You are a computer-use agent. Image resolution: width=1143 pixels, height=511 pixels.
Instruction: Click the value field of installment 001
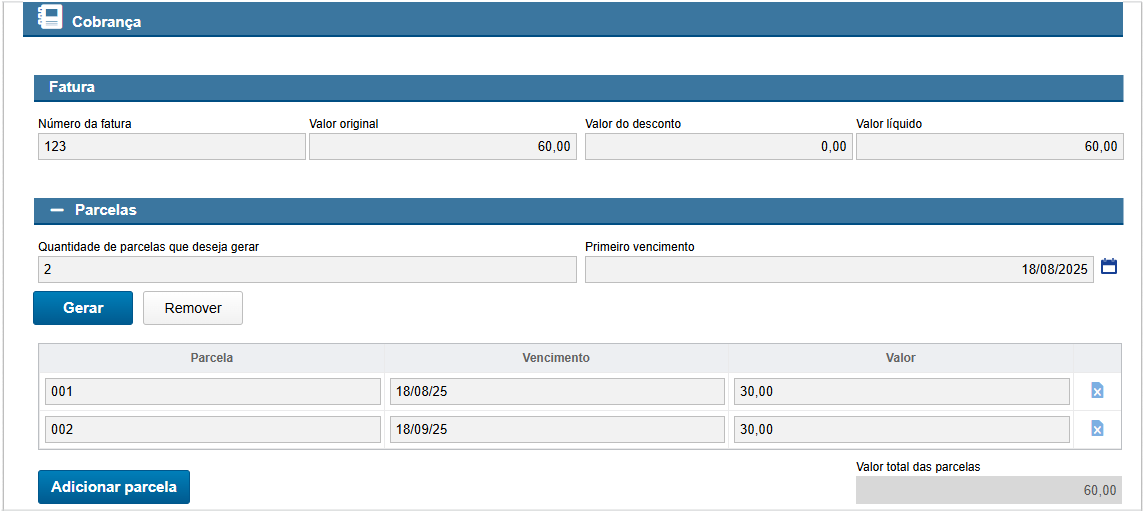900,391
